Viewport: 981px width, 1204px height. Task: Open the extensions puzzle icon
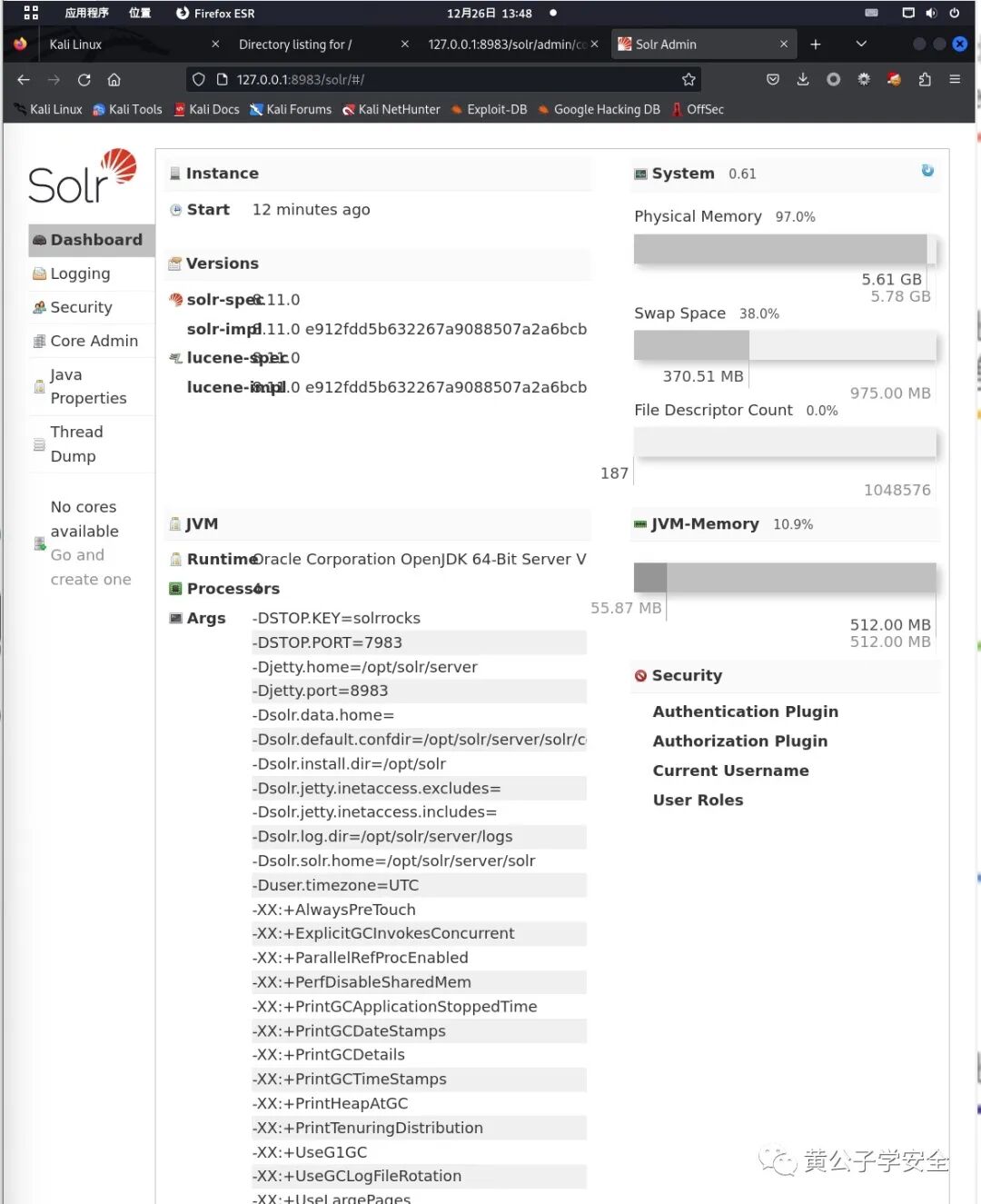[x=925, y=80]
